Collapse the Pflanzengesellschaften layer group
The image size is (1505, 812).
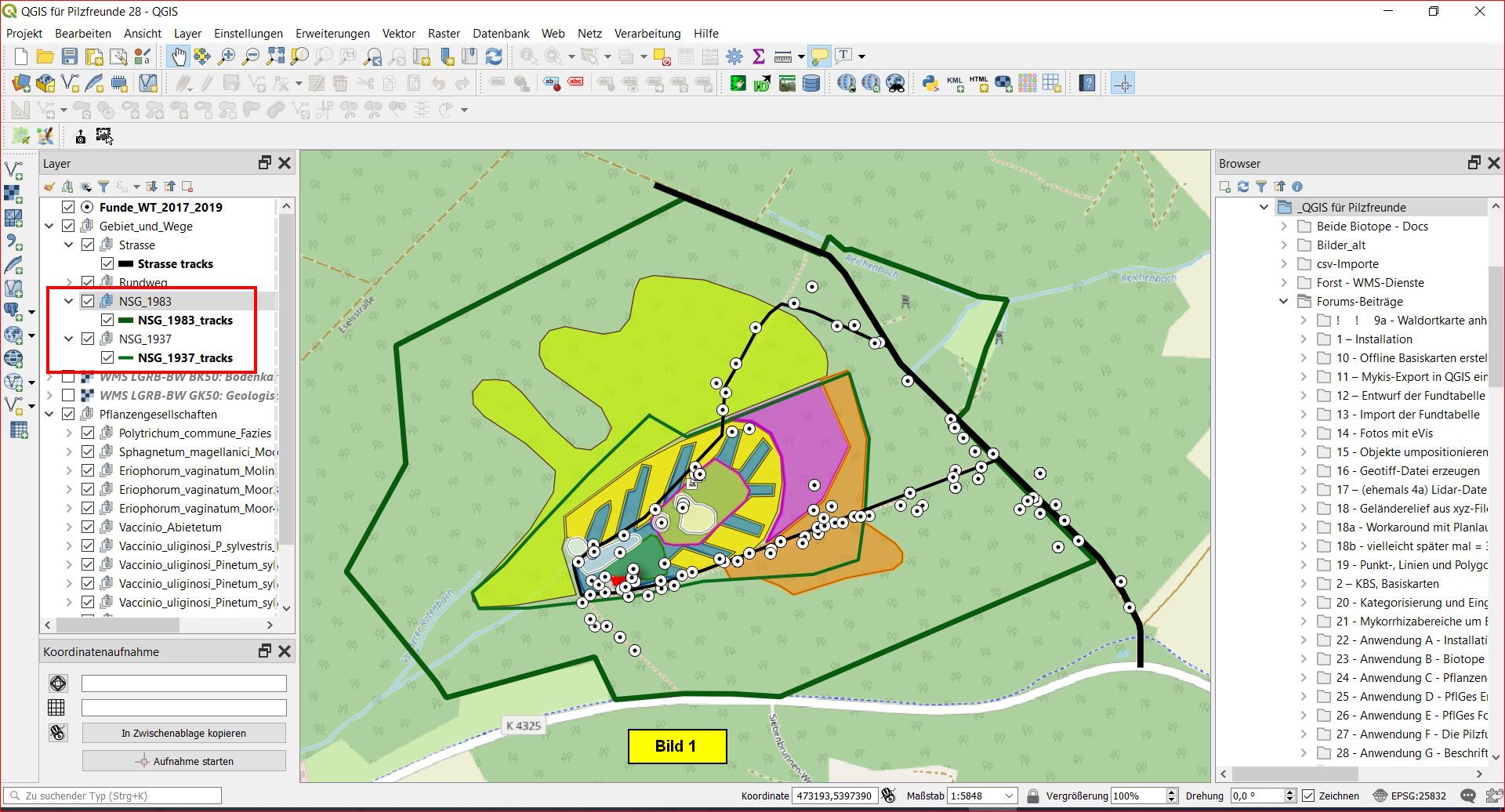(49, 414)
